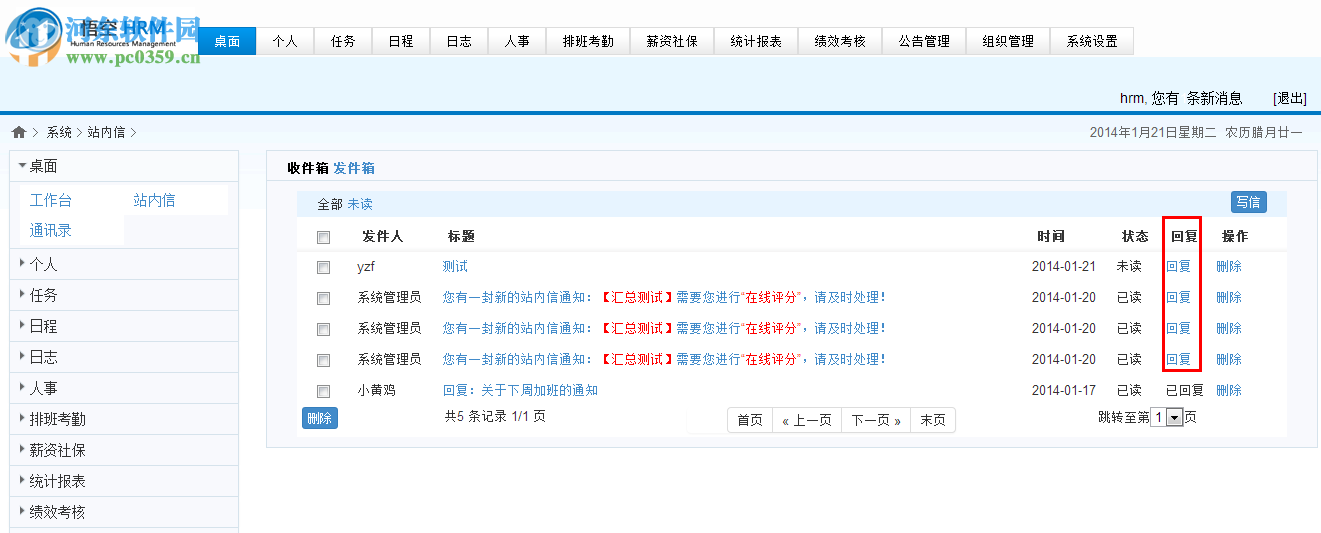
Task: Open the 测试 message from yzf
Action: [x=455, y=267]
